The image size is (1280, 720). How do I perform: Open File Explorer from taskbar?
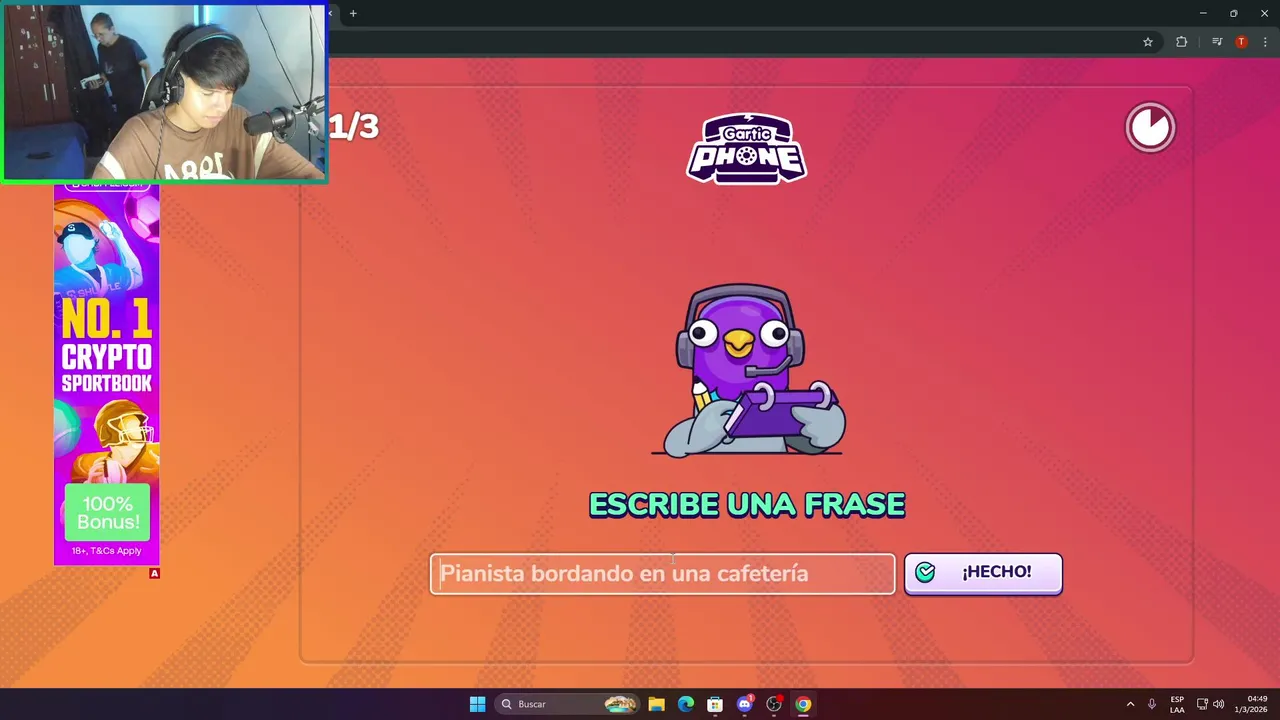tap(656, 704)
